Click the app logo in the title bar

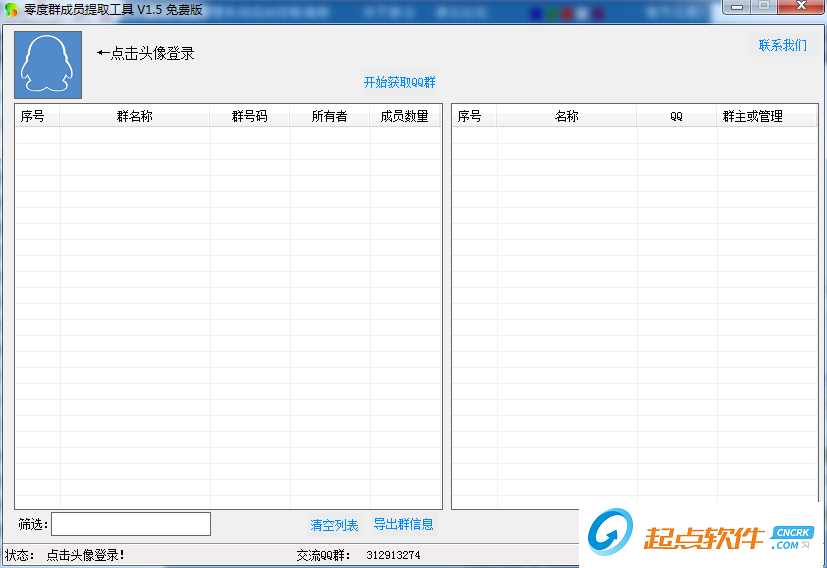11,9
